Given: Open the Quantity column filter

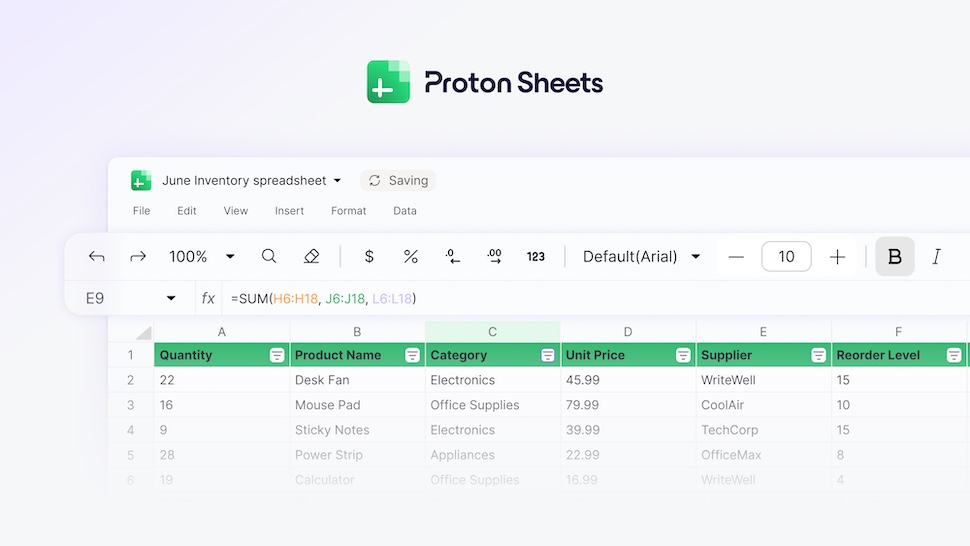Looking at the screenshot, I should tap(277, 355).
